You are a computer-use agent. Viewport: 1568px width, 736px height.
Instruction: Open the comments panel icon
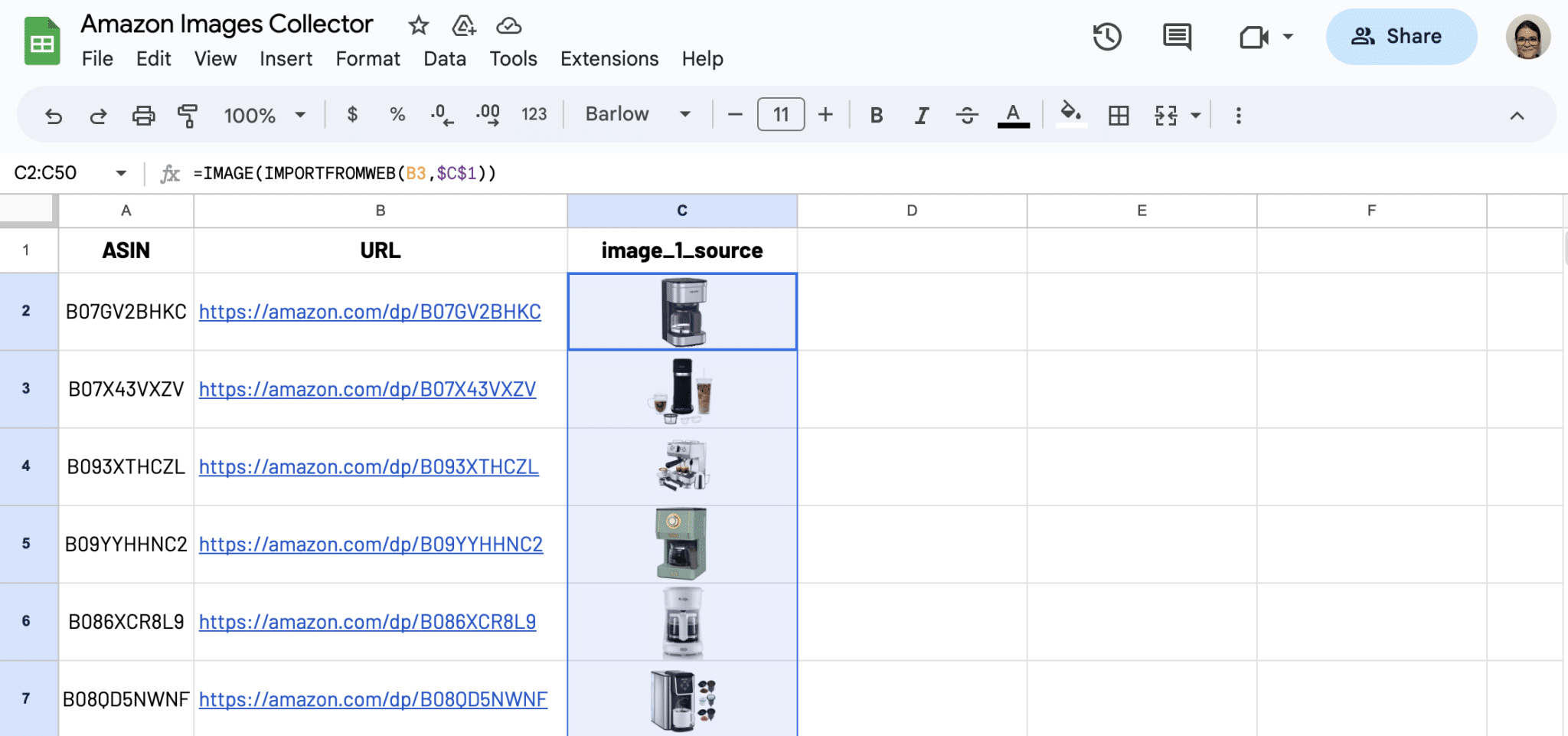(1177, 36)
